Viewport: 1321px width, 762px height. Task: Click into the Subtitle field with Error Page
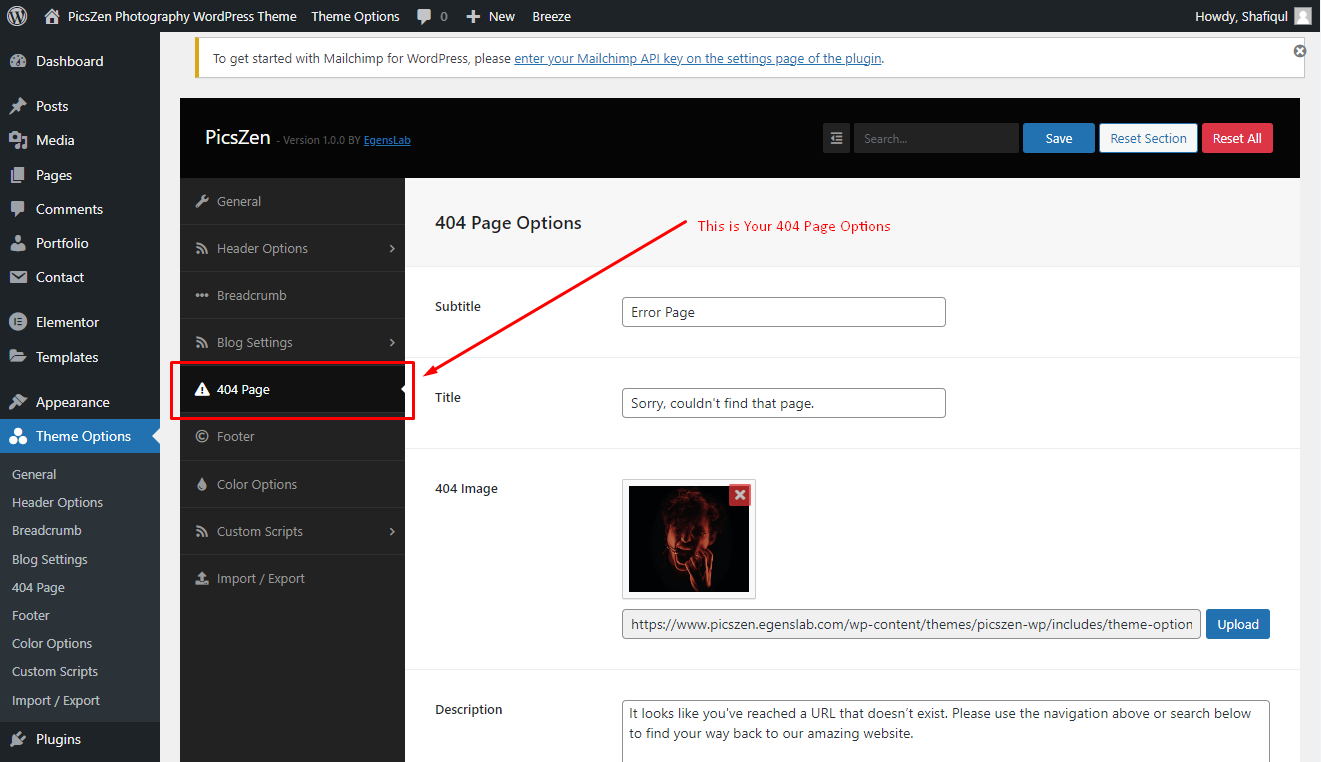(784, 312)
